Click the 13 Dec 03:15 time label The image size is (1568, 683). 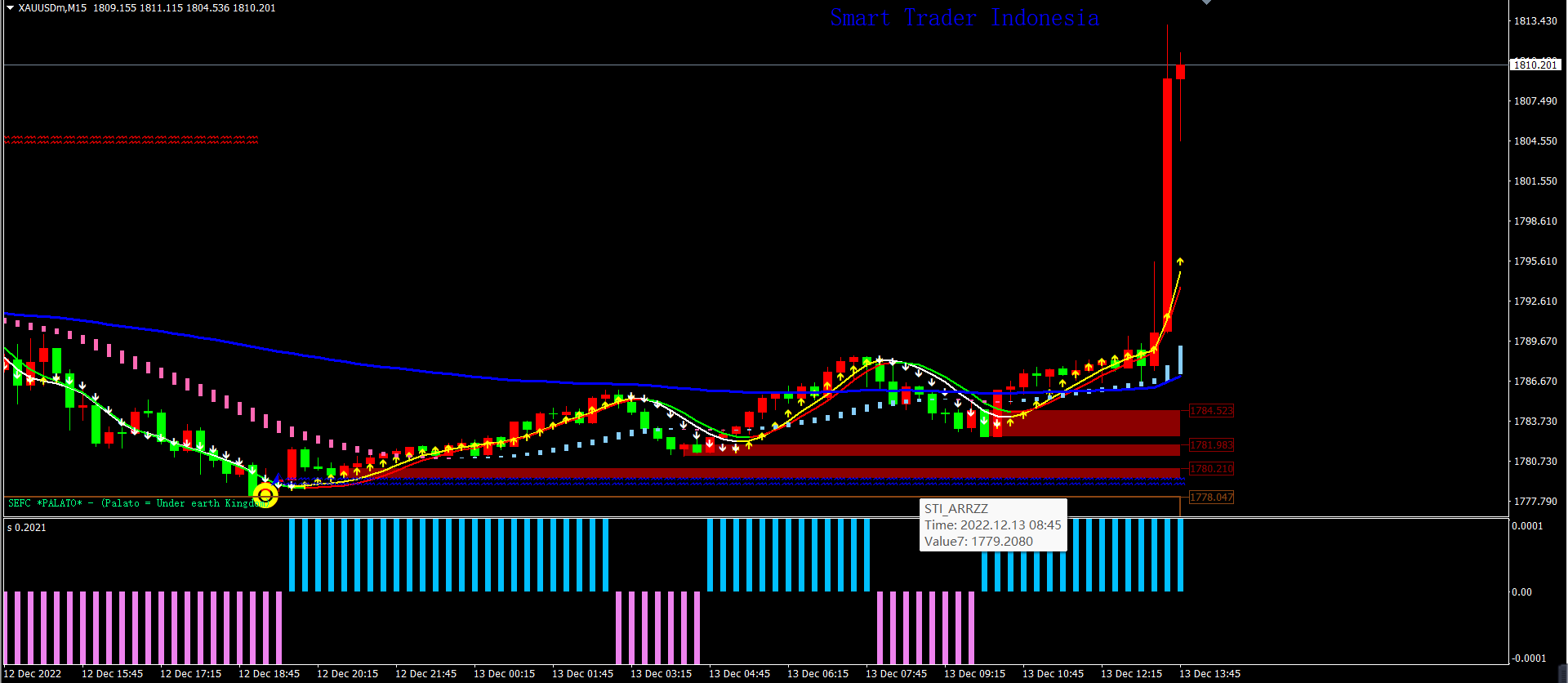pos(661,674)
